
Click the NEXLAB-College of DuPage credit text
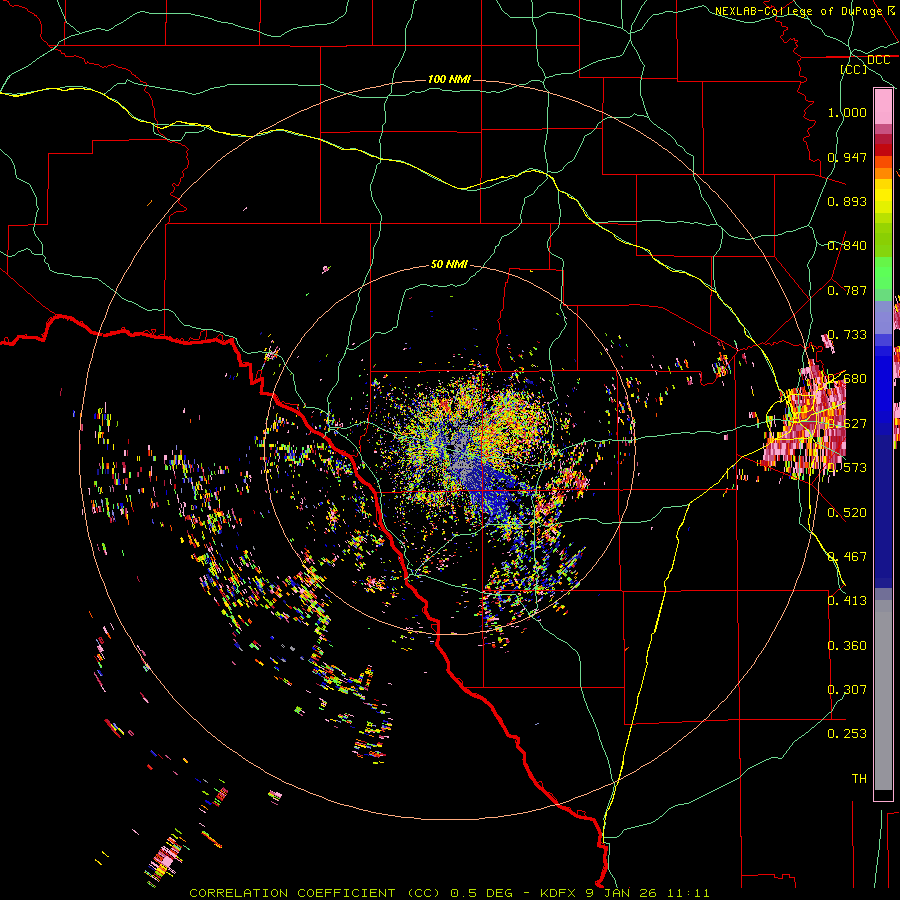coord(798,11)
